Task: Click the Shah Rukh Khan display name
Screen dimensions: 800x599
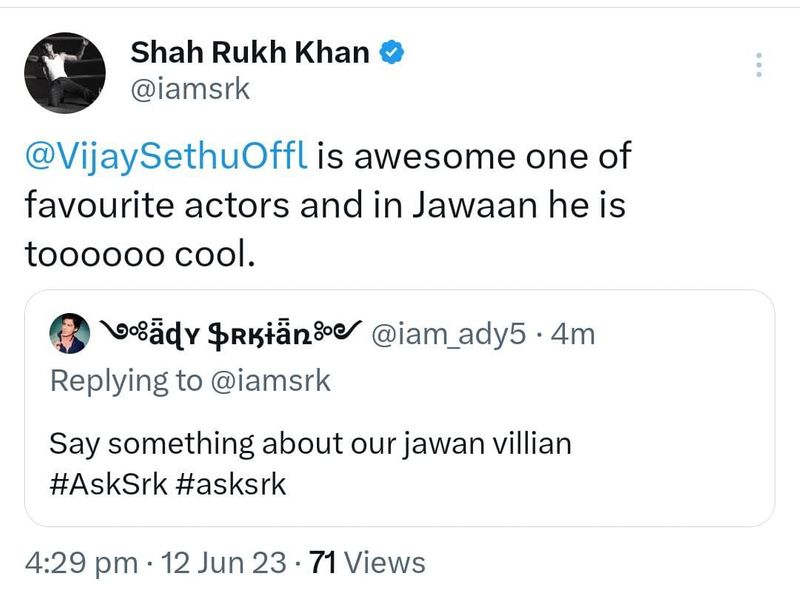Action: coord(250,52)
